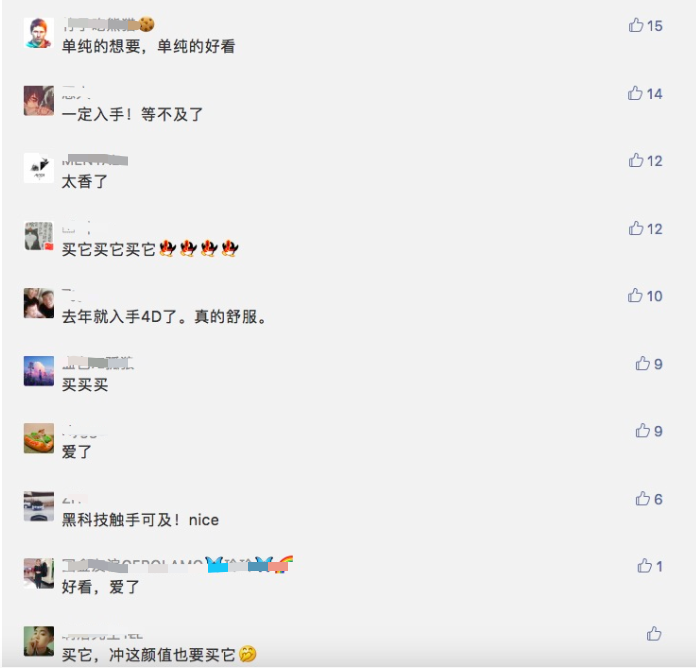
Task: Give a thumbs-up to "去年就入手4D了" comment
Action: pyautogui.click(x=635, y=295)
